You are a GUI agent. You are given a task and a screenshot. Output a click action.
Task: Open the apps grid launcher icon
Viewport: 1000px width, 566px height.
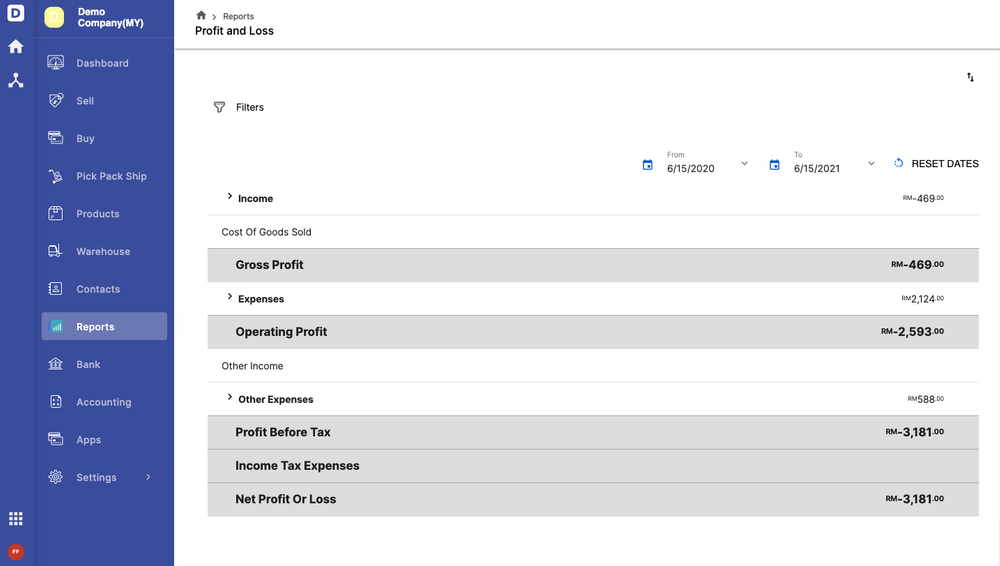(16, 518)
